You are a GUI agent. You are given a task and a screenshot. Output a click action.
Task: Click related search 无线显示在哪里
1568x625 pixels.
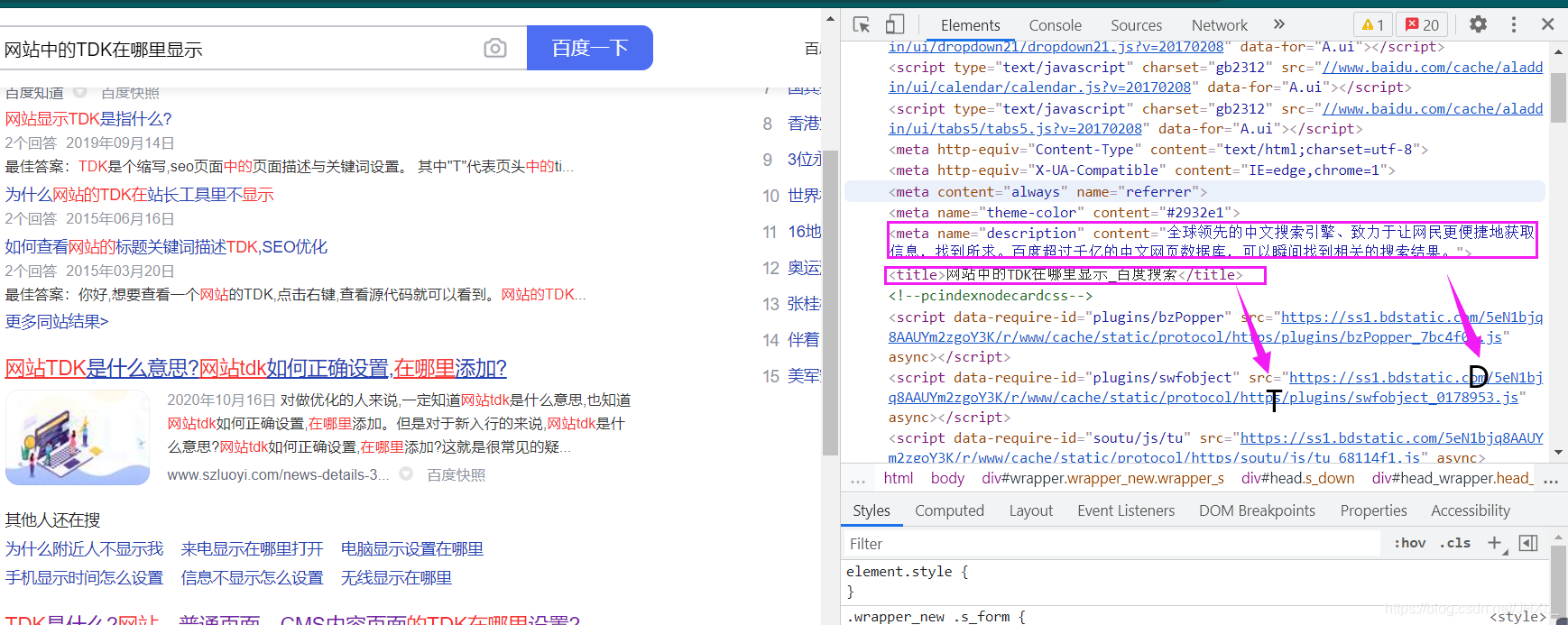pyautogui.click(x=396, y=578)
